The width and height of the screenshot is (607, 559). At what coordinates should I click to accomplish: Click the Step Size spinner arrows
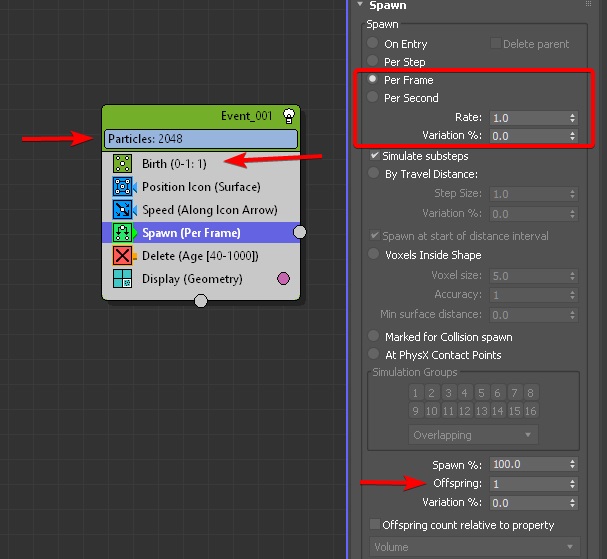pyautogui.click(x=573, y=194)
